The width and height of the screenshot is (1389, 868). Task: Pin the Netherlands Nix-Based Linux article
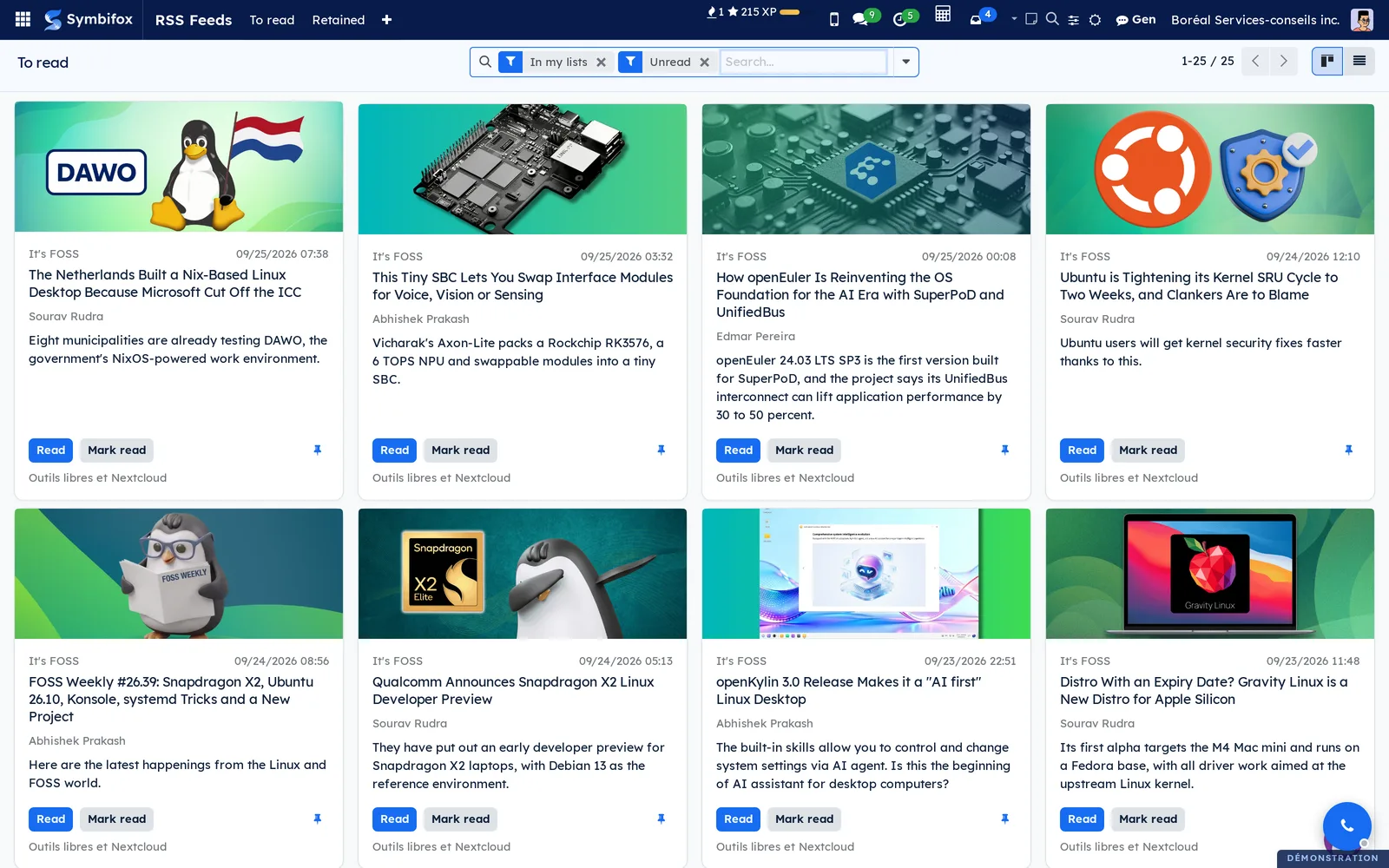(x=317, y=450)
